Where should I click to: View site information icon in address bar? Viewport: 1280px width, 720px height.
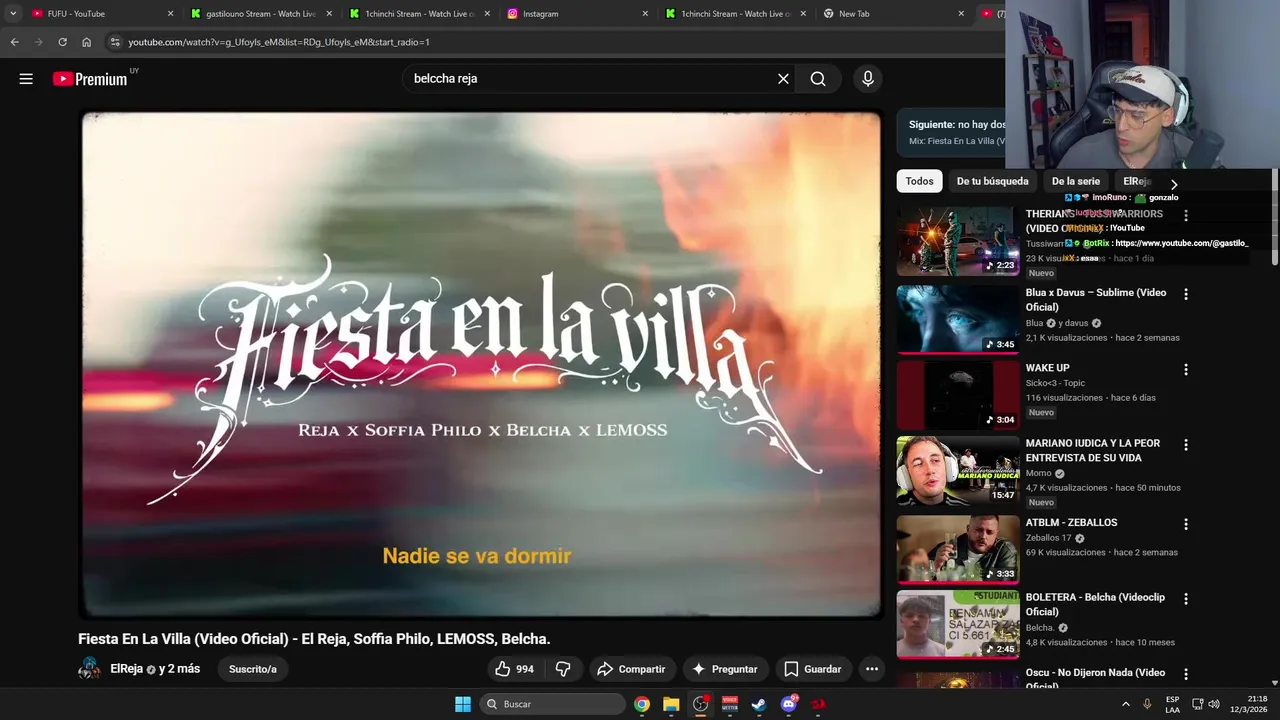[115, 42]
